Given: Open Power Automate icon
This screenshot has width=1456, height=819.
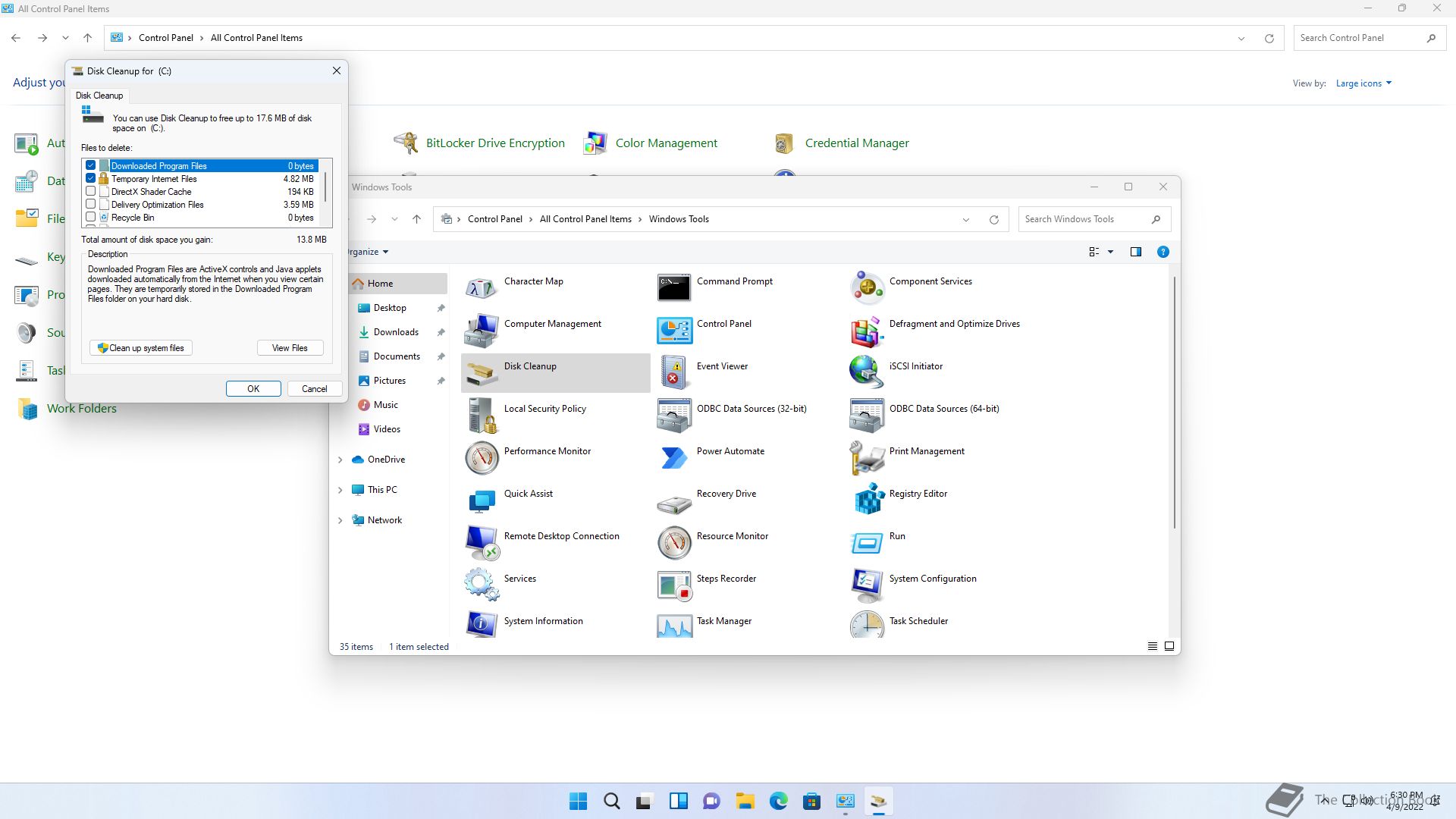Looking at the screenshot, I should click(x=674, y=458).
